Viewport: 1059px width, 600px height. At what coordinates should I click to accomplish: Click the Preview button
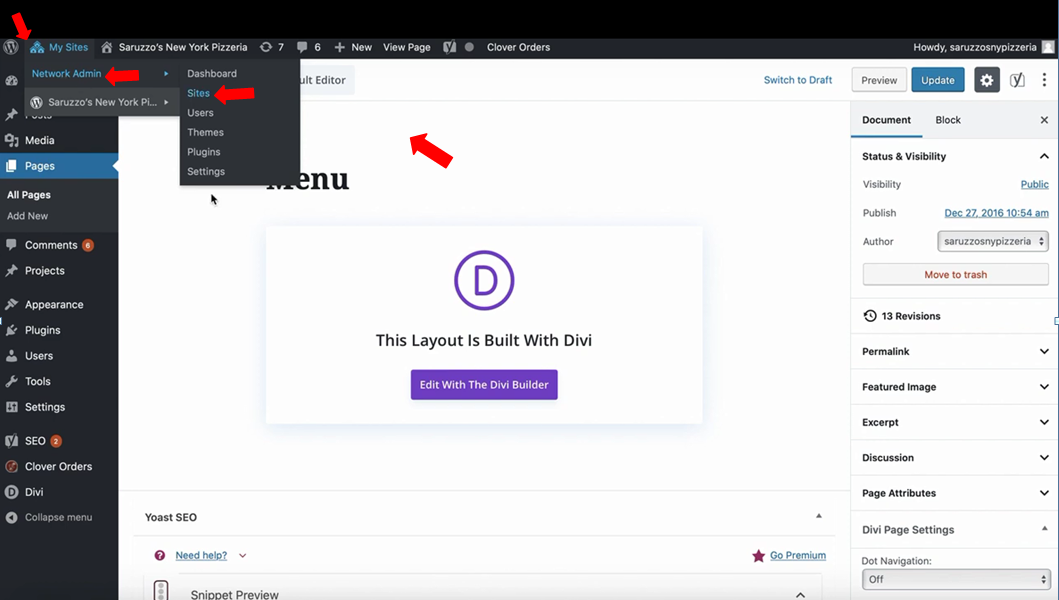click(x=879, y=80)
